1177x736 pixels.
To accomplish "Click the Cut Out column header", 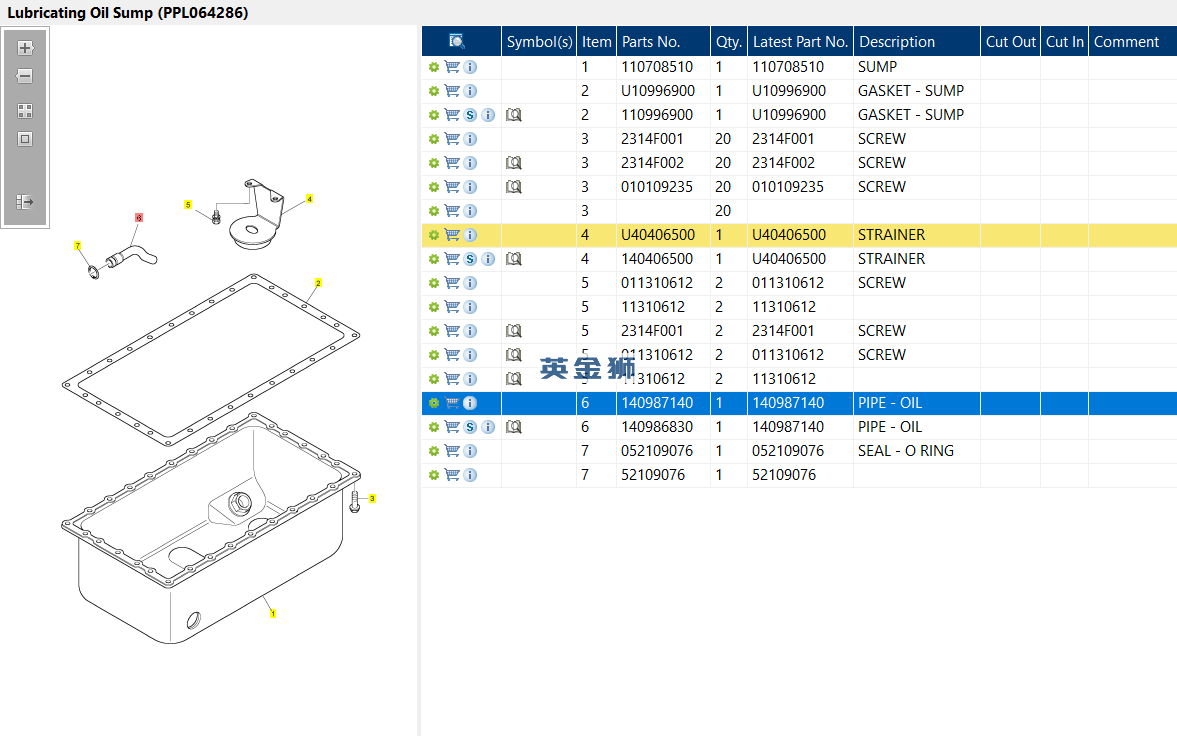I will pyautogui.click(x=1010, y=42).
